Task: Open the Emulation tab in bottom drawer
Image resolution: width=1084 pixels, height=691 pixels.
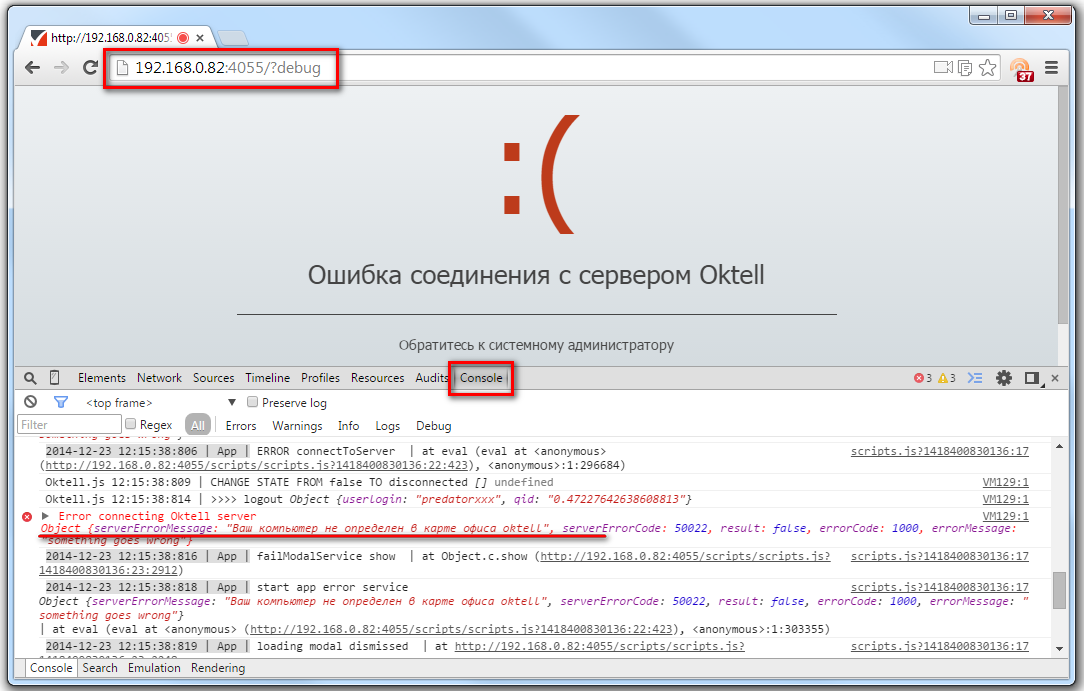Action: (x=154, y=668)
